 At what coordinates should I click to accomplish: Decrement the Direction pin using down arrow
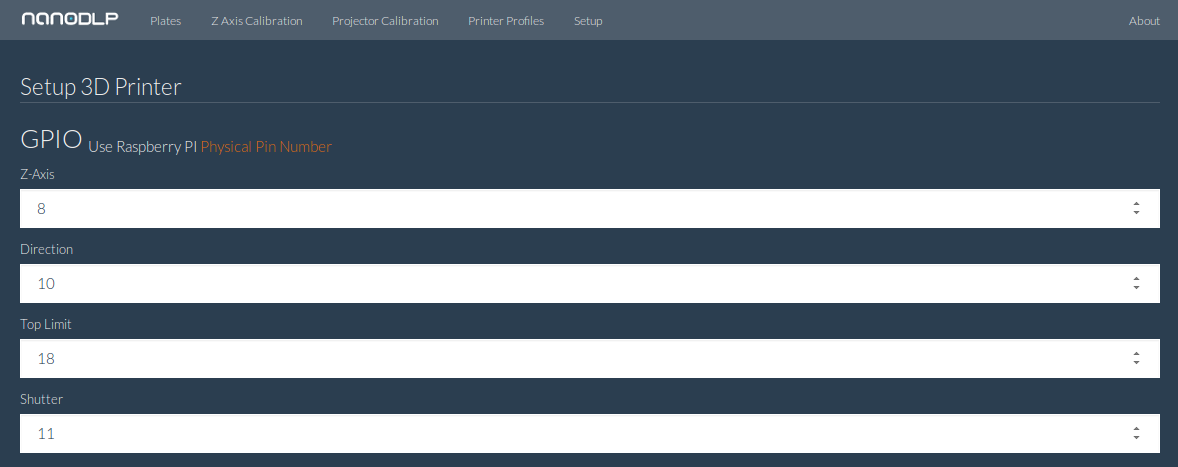tap(1137, 288)
